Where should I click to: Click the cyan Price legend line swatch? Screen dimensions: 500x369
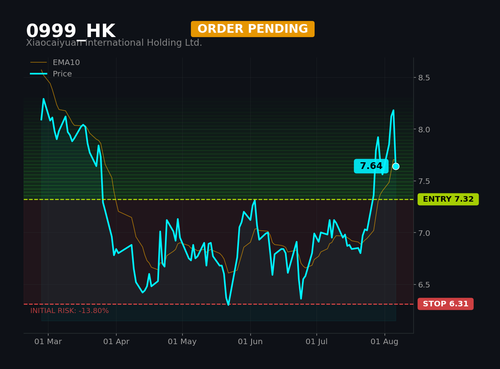[x=38, y=74]
